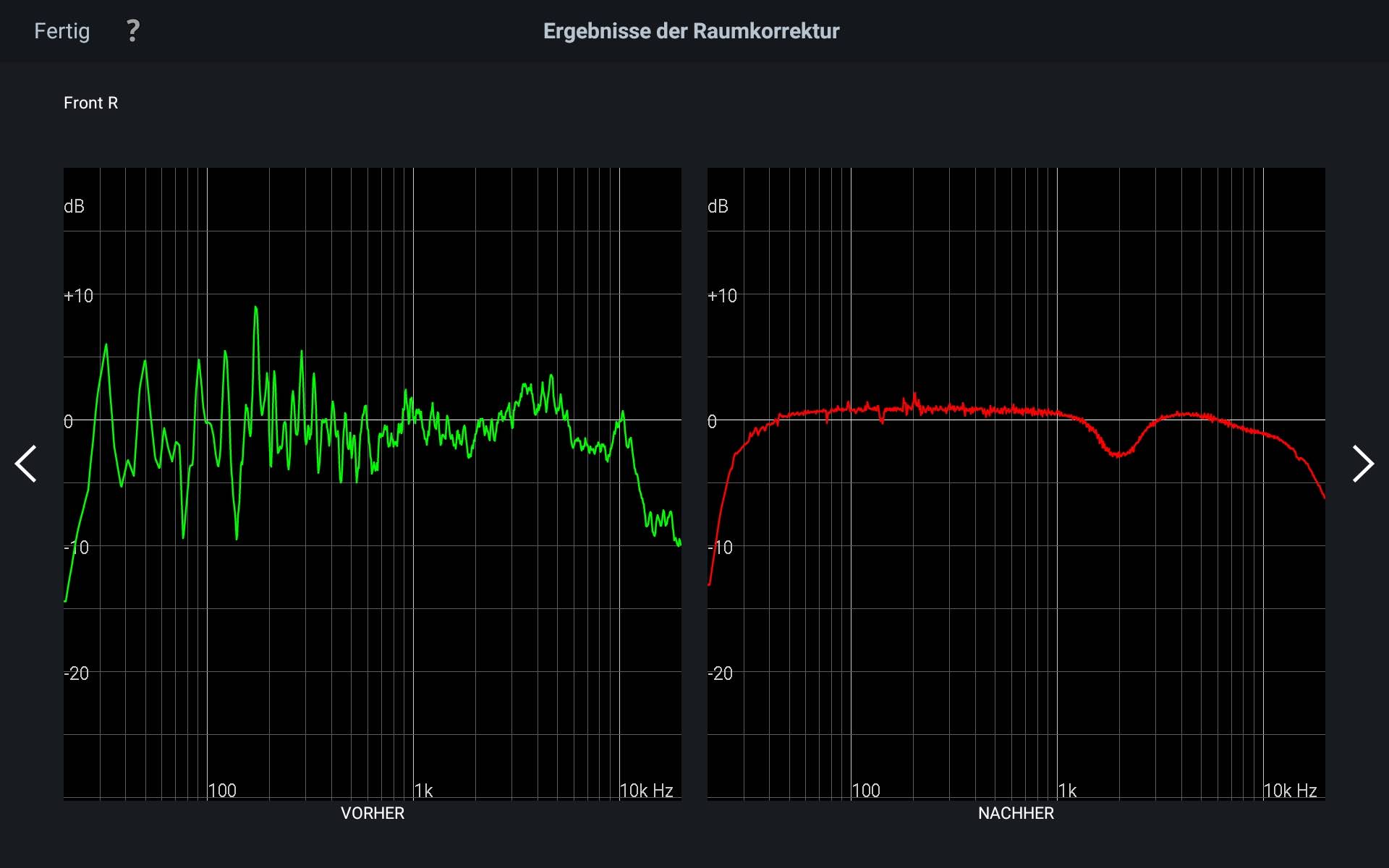This screenshot has width=1389, height=868.
Task: Click the 0 dB label on right graph
Action: tap(713, 422)
